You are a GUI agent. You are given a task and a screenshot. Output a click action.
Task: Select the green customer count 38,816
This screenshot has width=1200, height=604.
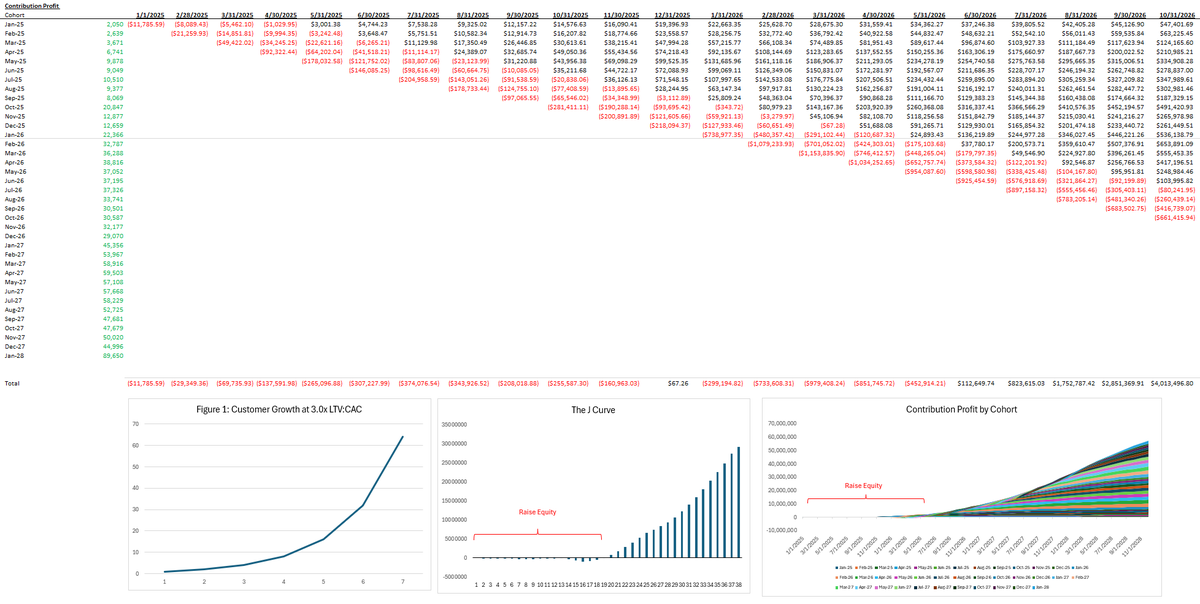112,162
